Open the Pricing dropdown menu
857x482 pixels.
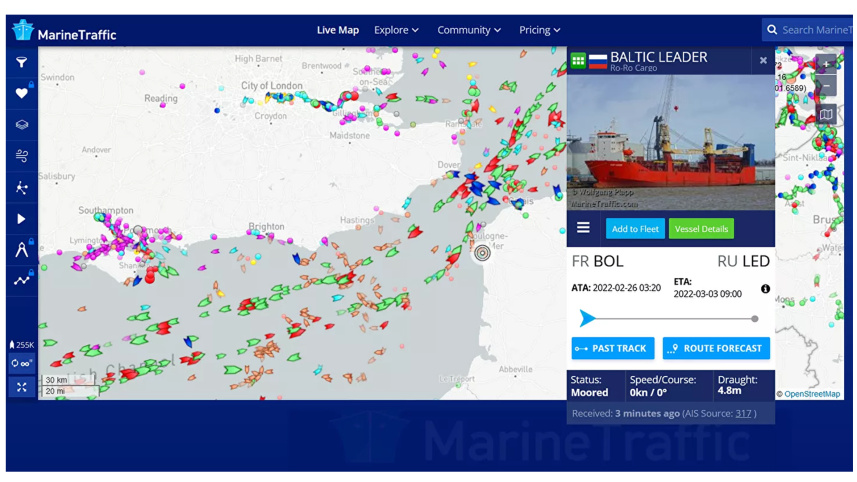click(x=539, y=30)
